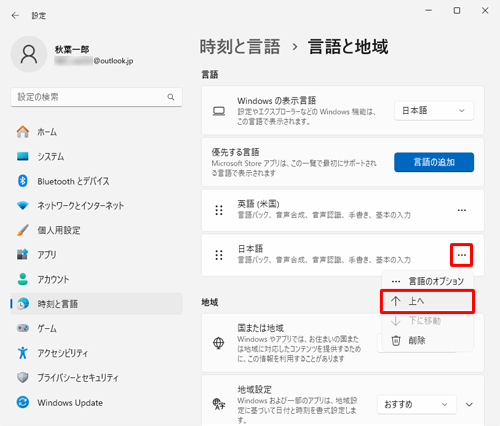This screenshot has height=426, width=500.
Task: Open the 個人用設定 brush icon
Action: [23, 230]
